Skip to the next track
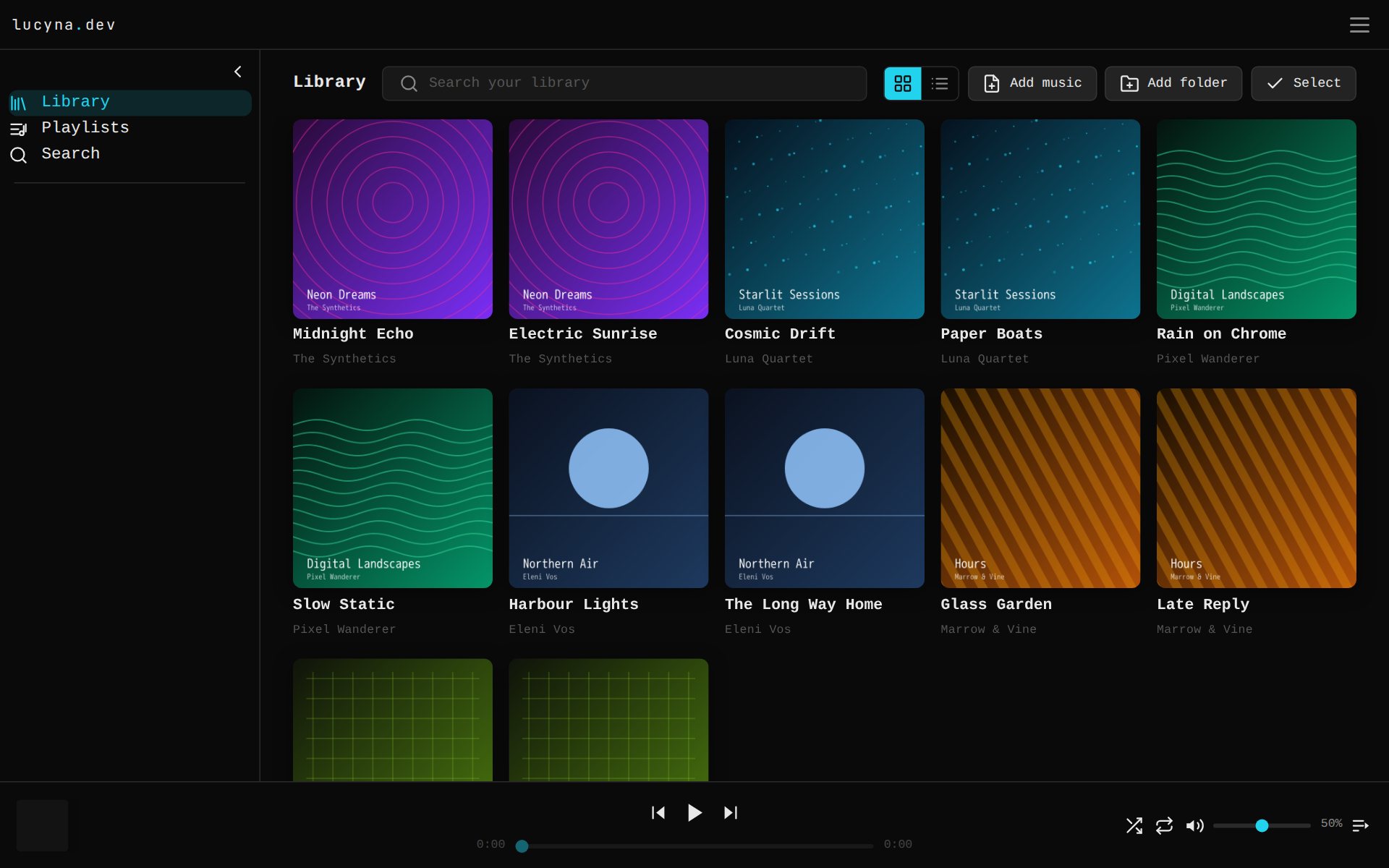1389x868 pixels. coord(731,813)
